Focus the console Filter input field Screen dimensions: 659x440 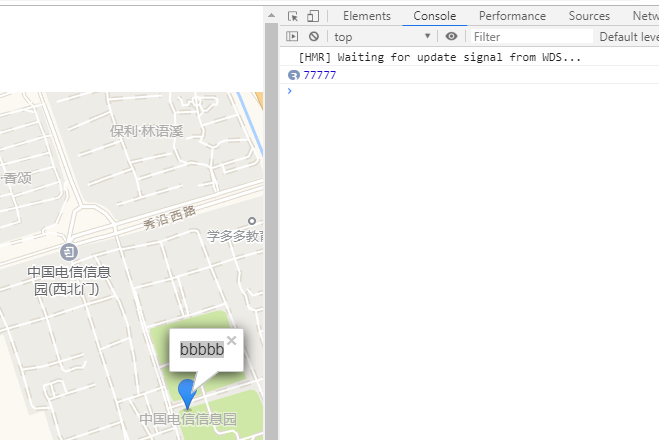[x=531, y=37]
